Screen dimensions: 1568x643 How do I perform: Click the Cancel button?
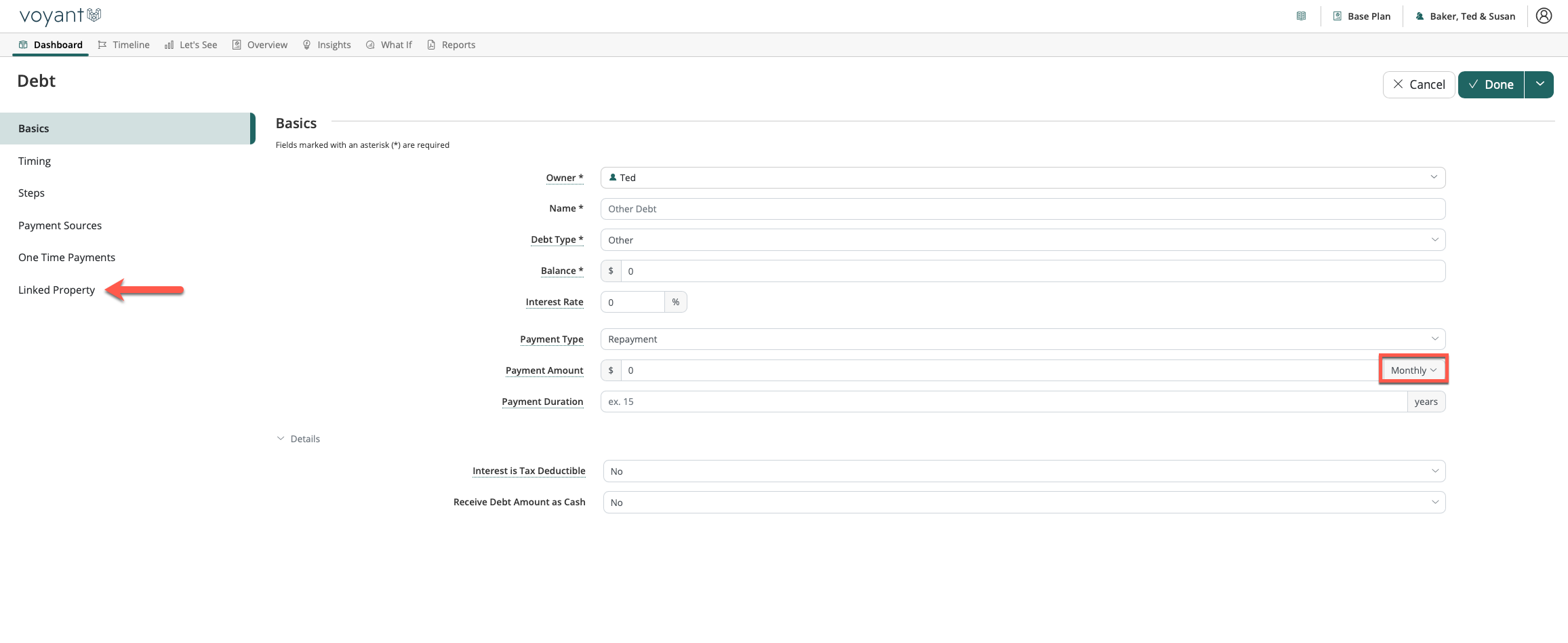1418,85
